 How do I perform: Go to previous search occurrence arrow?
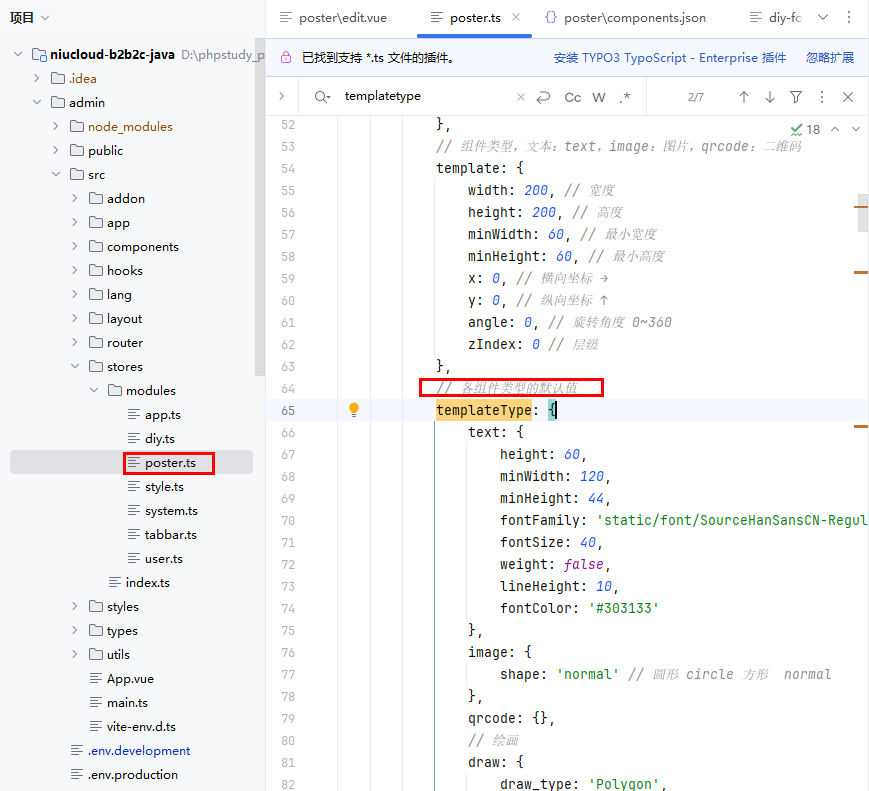pos(743,97)
